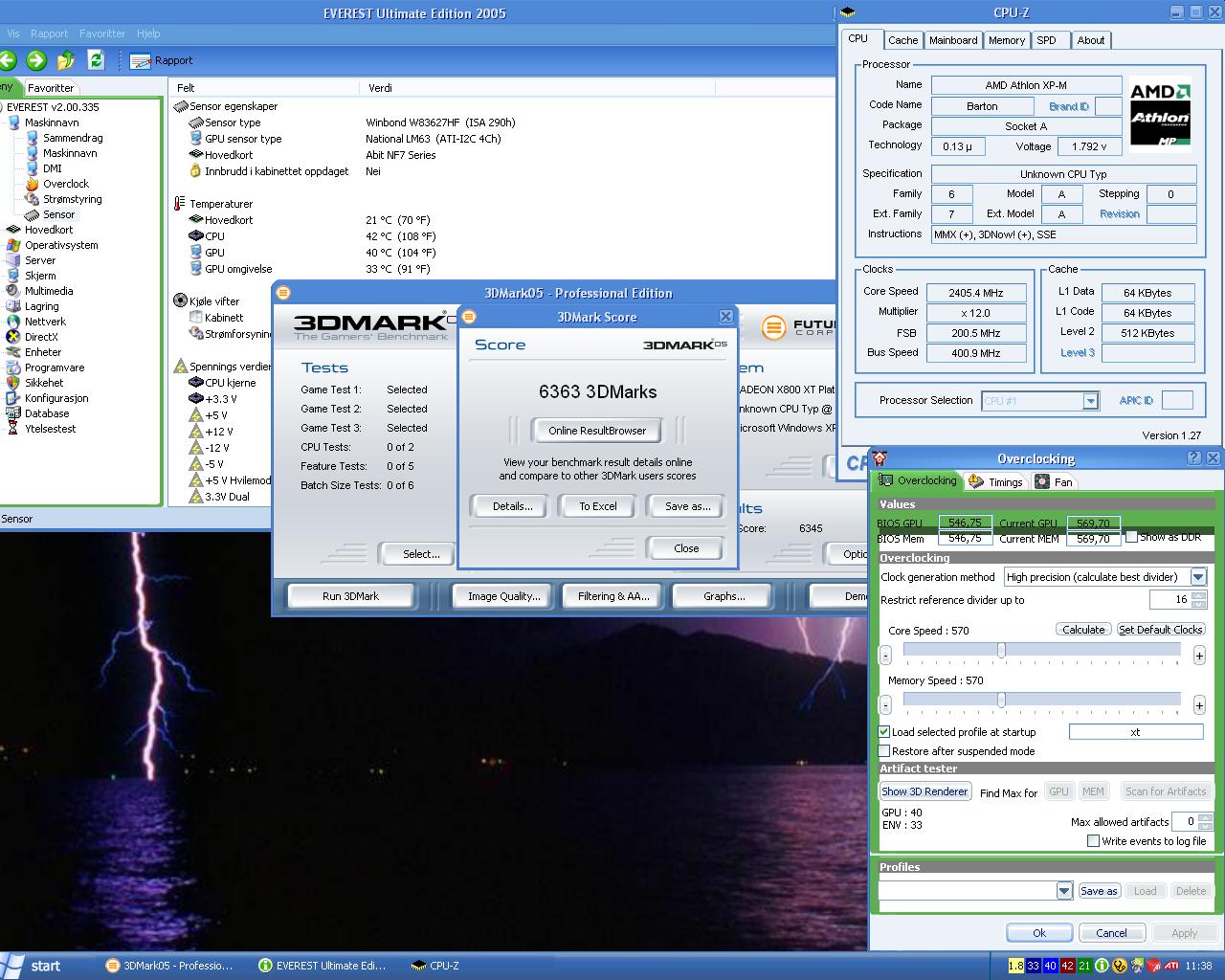Screen dimensions: 1225x980
Task: Open the Database category icon
Action: pos(13,413)
